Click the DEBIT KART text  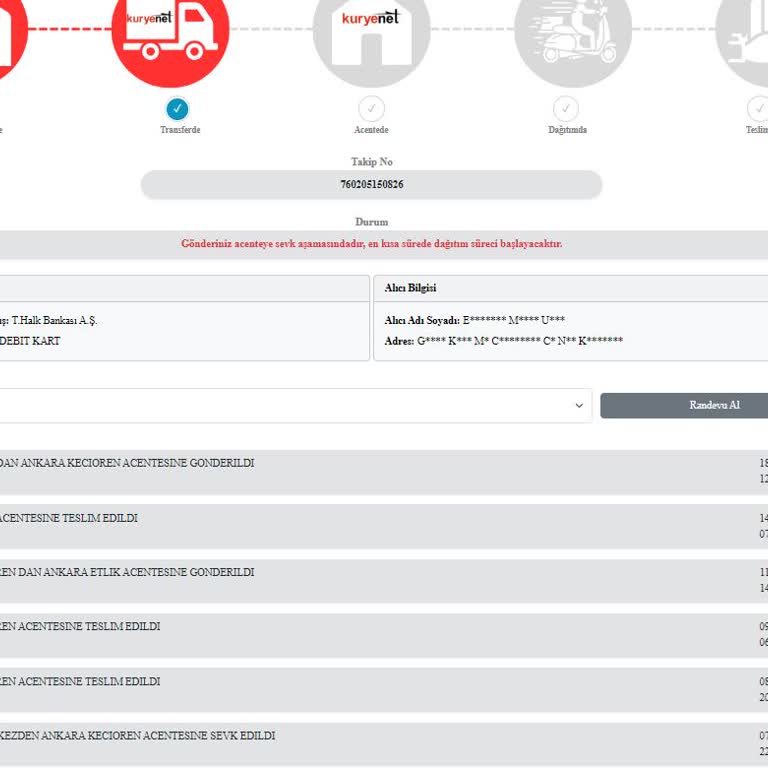pos(30,341)
